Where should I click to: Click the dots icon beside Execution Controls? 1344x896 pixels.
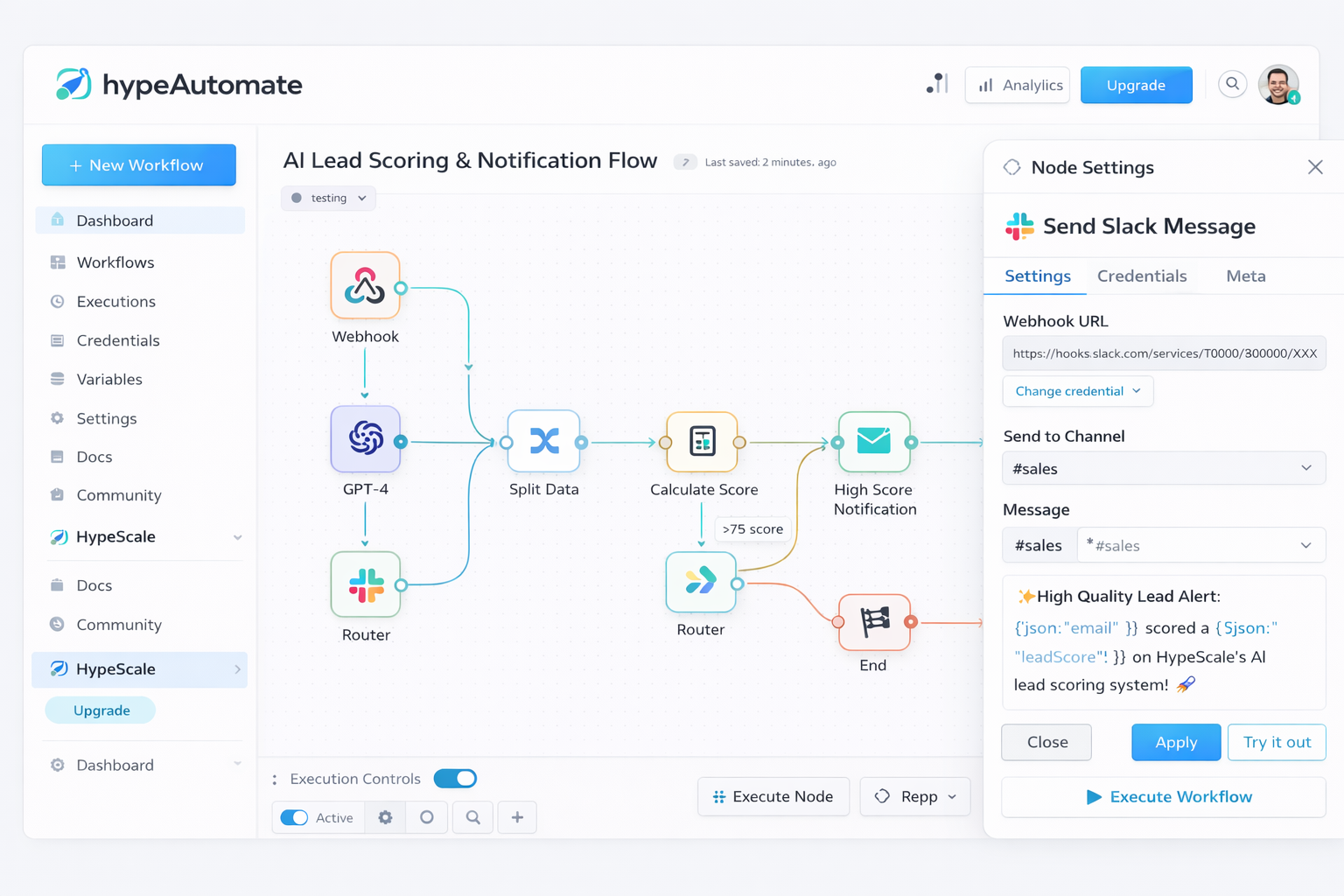tap(275, 779)
